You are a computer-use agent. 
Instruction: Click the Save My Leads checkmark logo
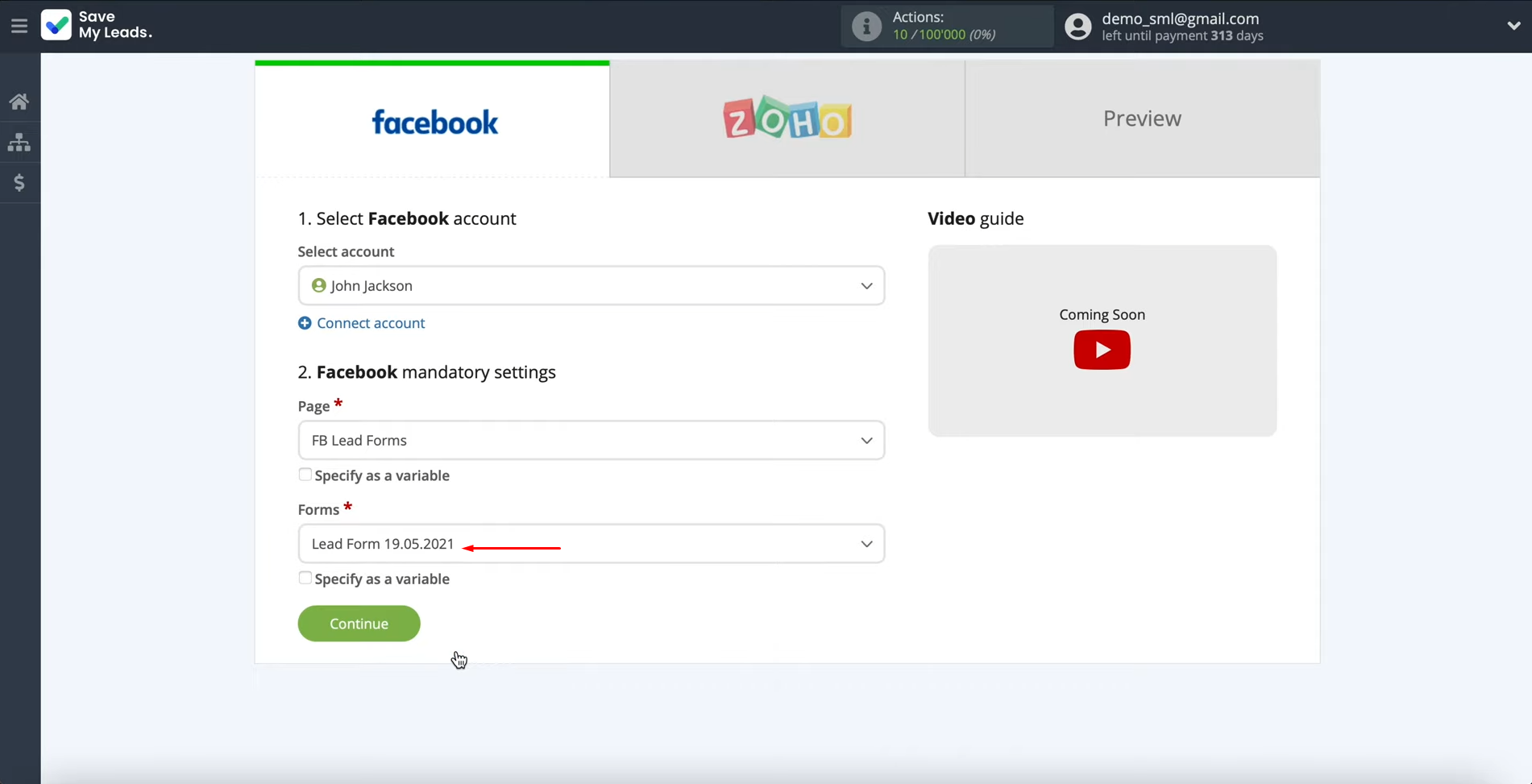coord(56,25)
